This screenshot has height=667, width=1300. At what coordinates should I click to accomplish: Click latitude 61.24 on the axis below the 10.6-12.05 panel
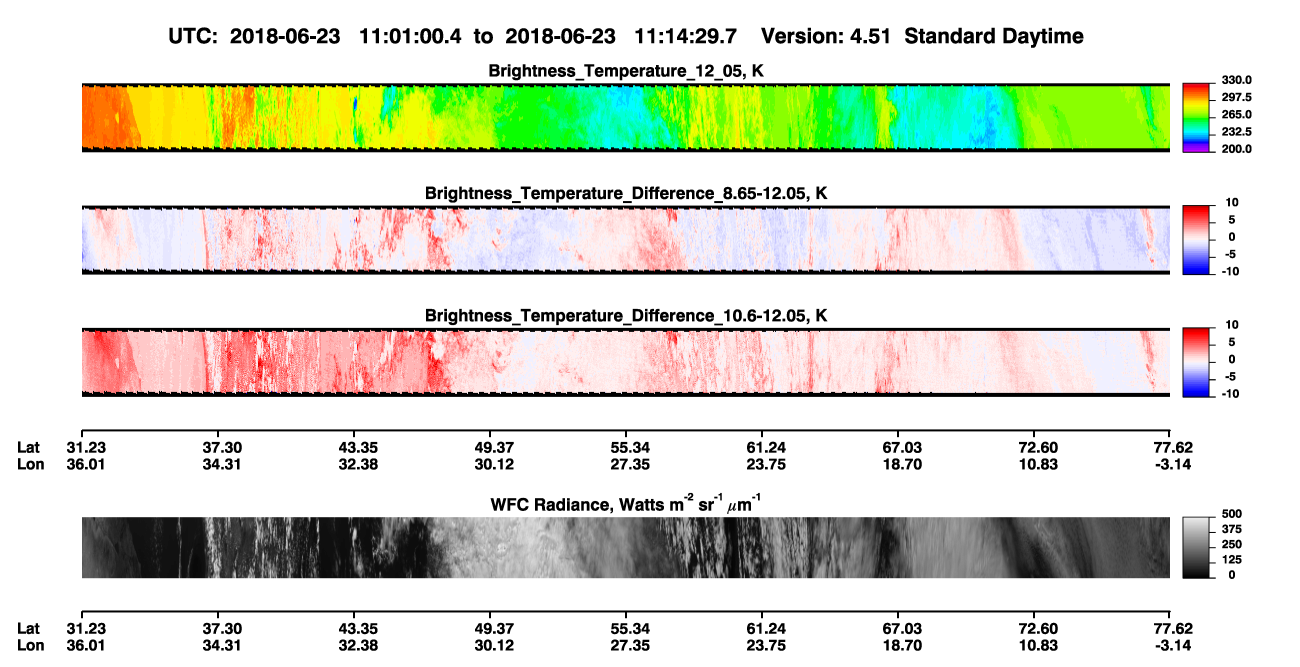pos(762,447)
